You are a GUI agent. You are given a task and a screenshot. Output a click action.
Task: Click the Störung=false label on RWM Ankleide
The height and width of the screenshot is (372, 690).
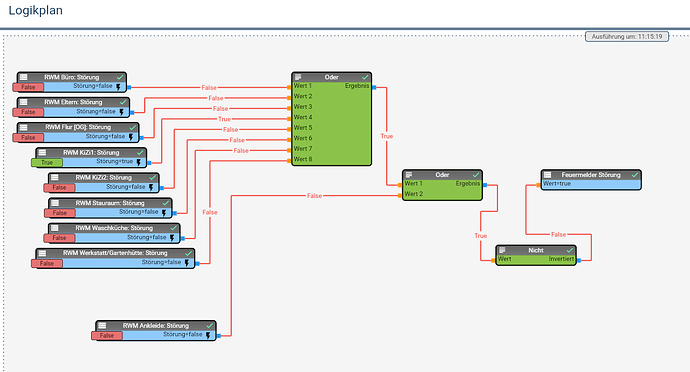pyautogui.click(x=183, y=335)
